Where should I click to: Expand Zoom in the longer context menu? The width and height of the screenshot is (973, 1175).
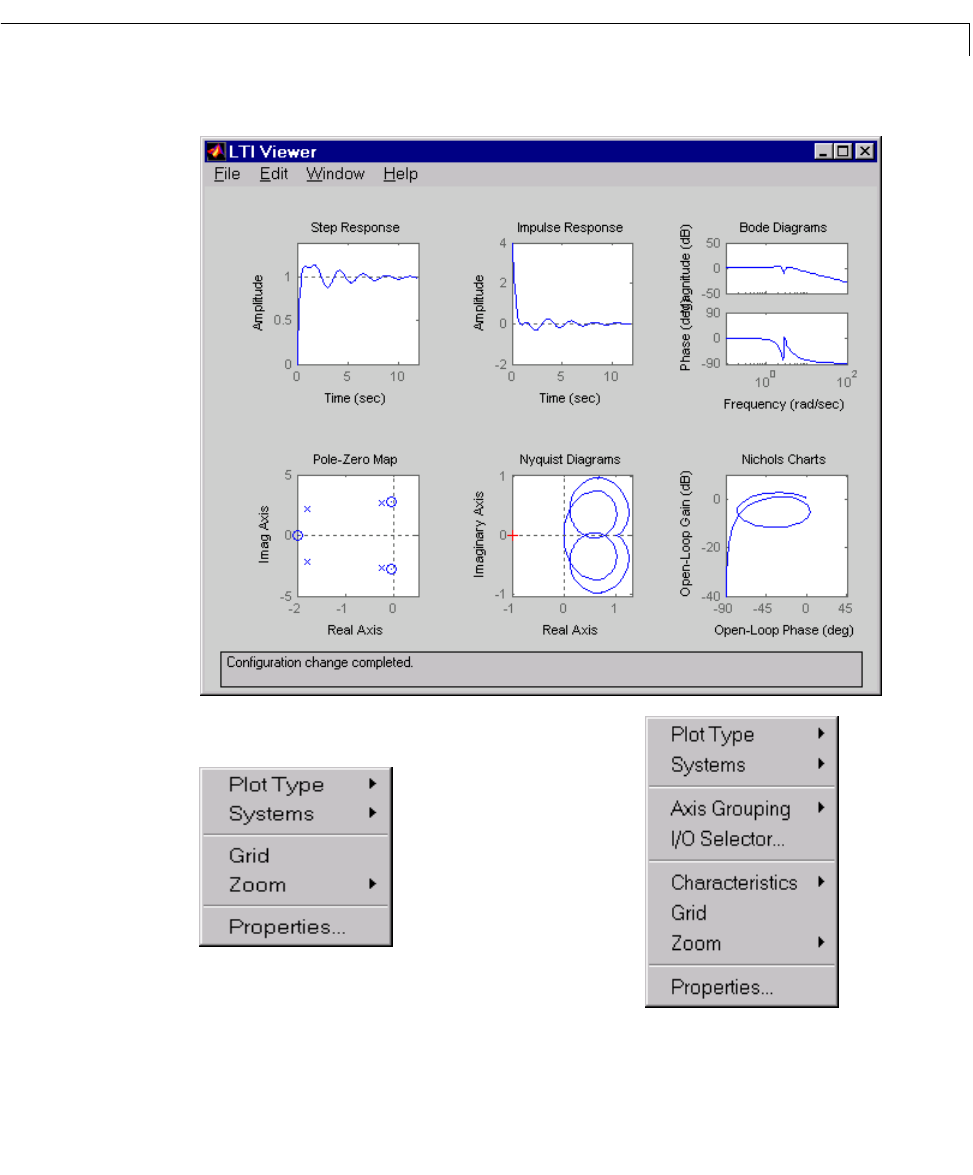[x=742, y=943]
